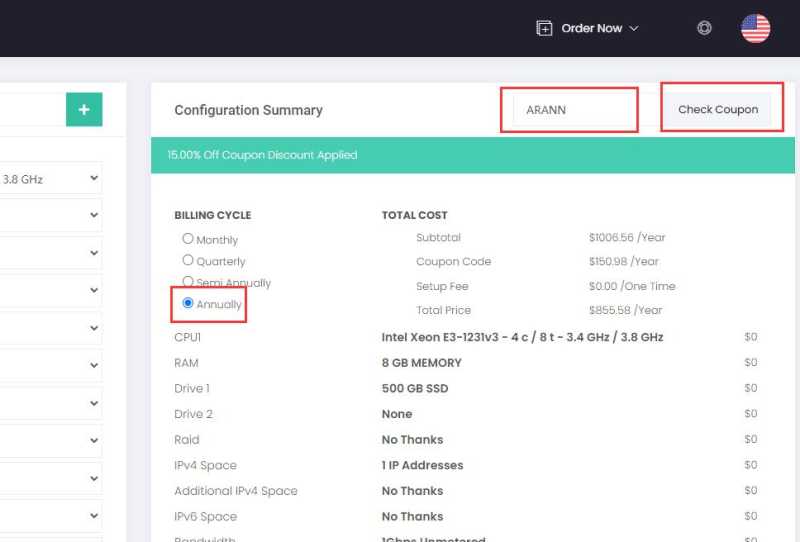Open the US flag language selector
This screenshot has width=800, height=542.
[x=755, y=29]
